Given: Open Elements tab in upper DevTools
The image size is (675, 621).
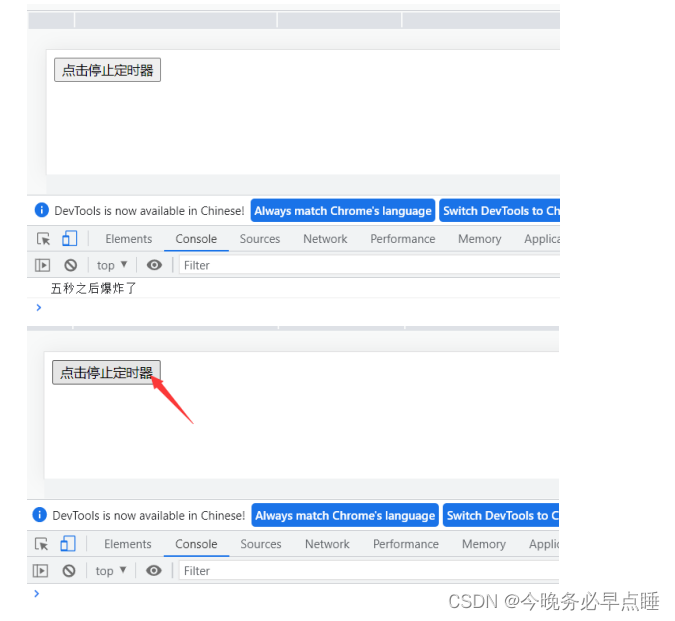Looking at the screenshot, I should [x=129, y=239].
